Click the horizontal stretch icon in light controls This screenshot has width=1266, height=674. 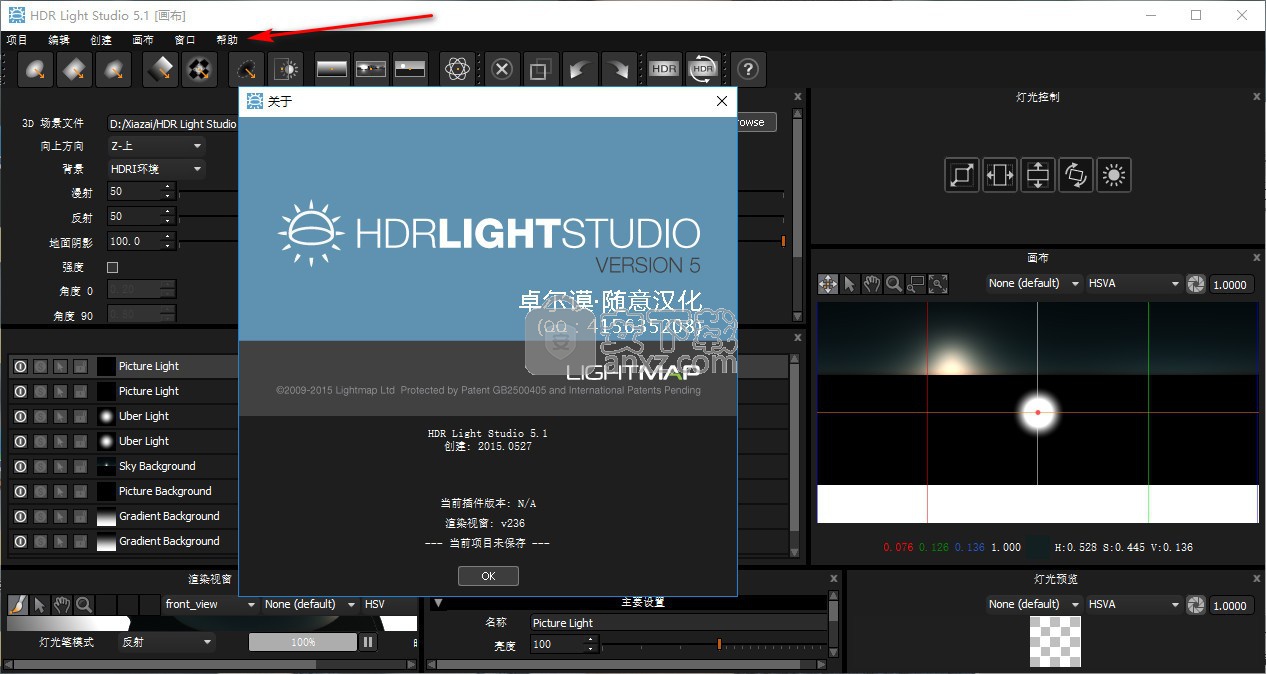point(1000,175)
